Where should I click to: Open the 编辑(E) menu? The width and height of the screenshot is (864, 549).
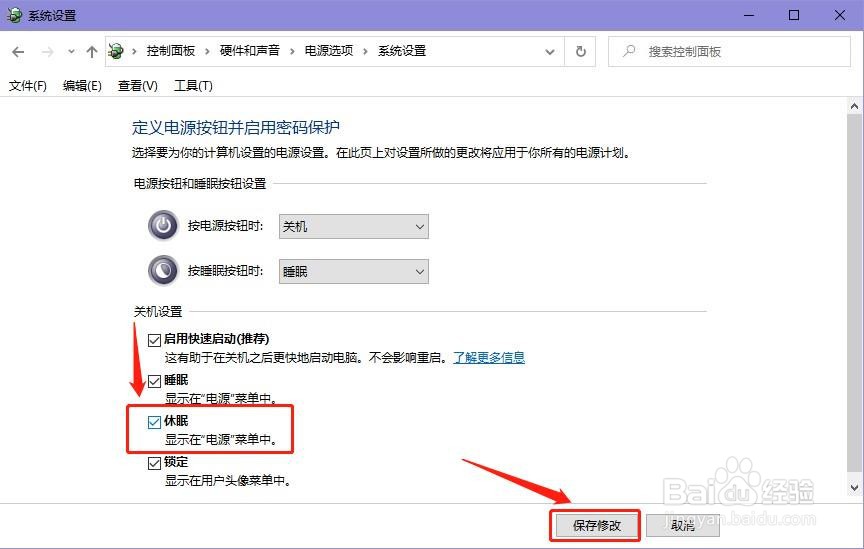click(82, 86)
